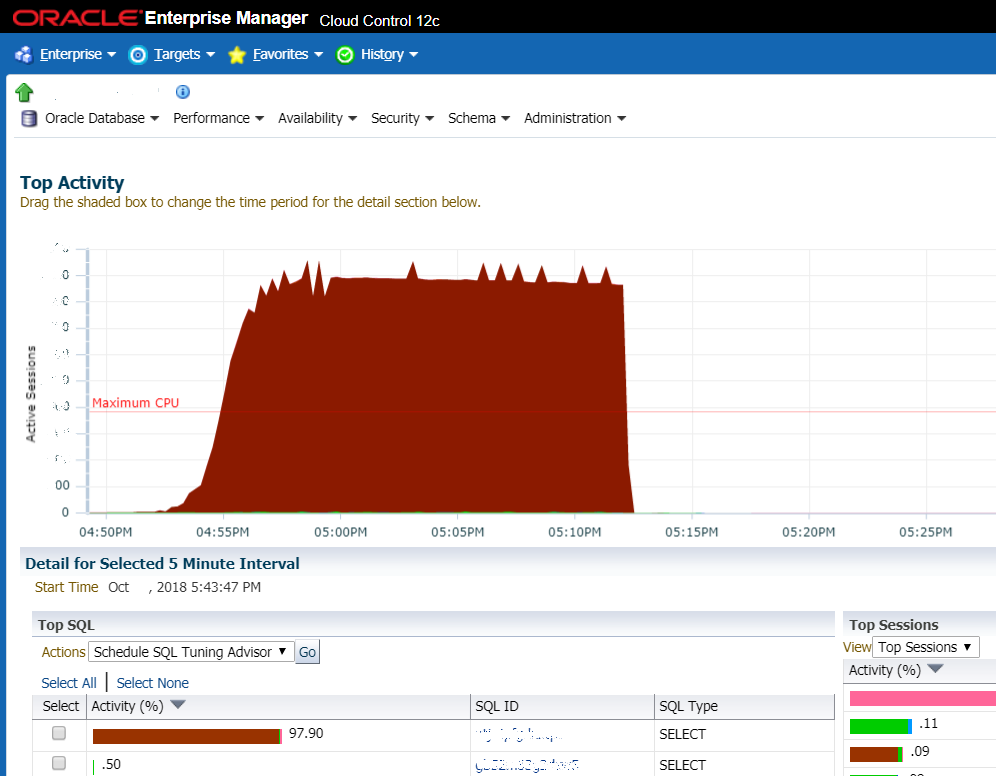Open the Oracle Database menu
This screenshot has width=996, height=776.
(102, 118)
